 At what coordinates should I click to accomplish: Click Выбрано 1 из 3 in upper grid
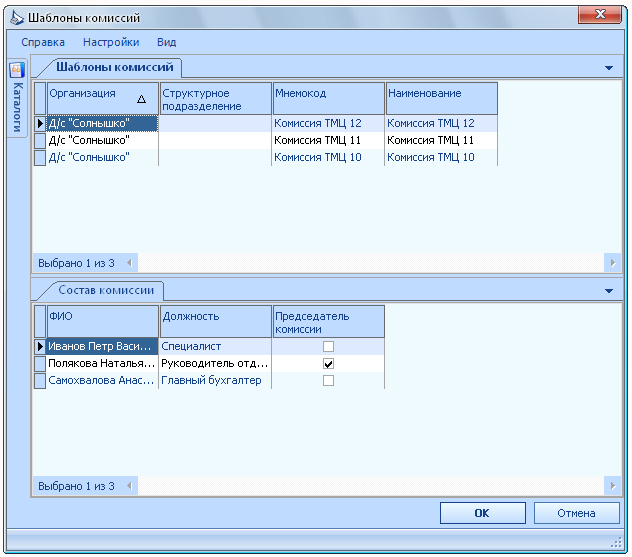[x=76, y=263]
